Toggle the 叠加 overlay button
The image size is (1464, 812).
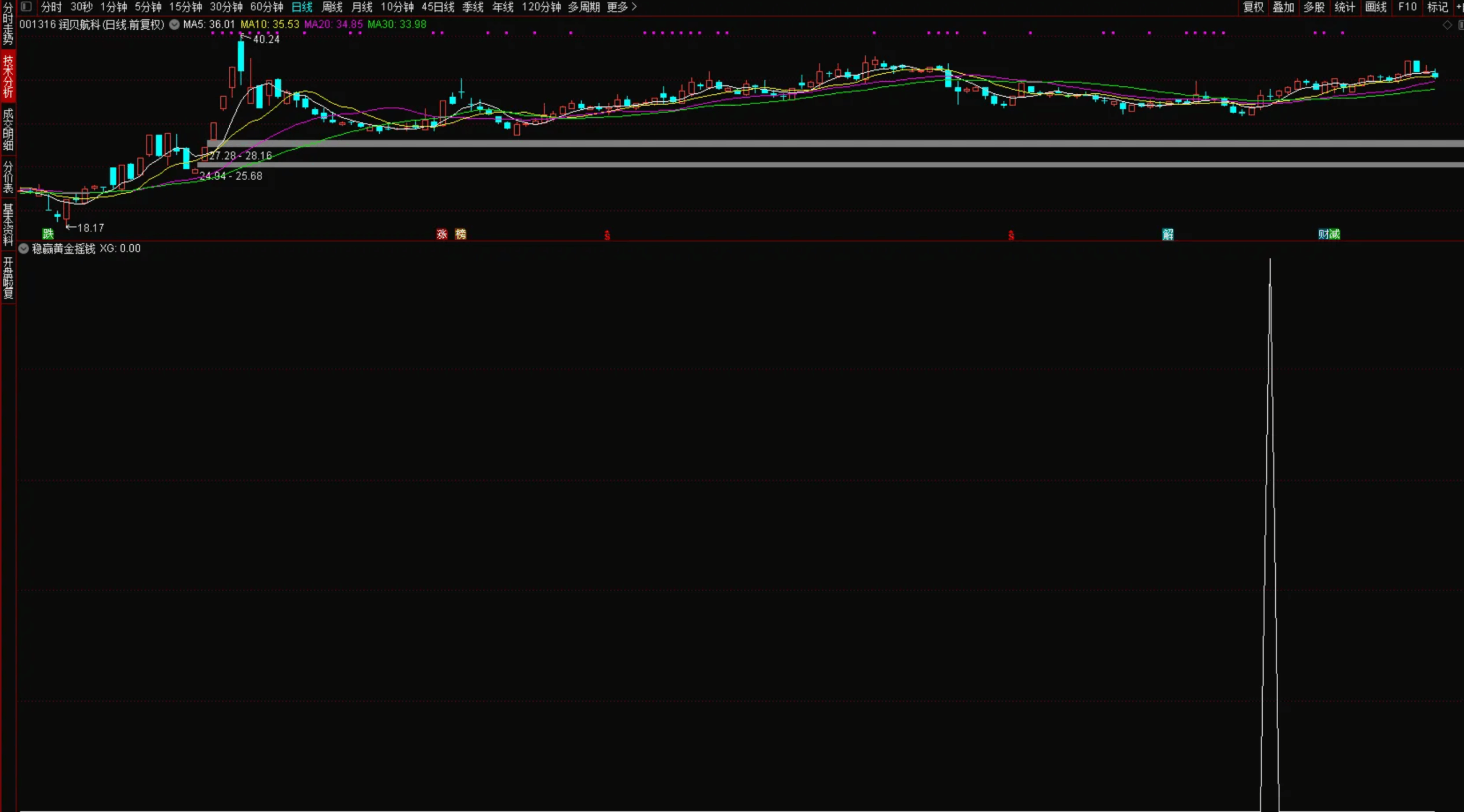pyautogui.click(x=1283, y=7)
